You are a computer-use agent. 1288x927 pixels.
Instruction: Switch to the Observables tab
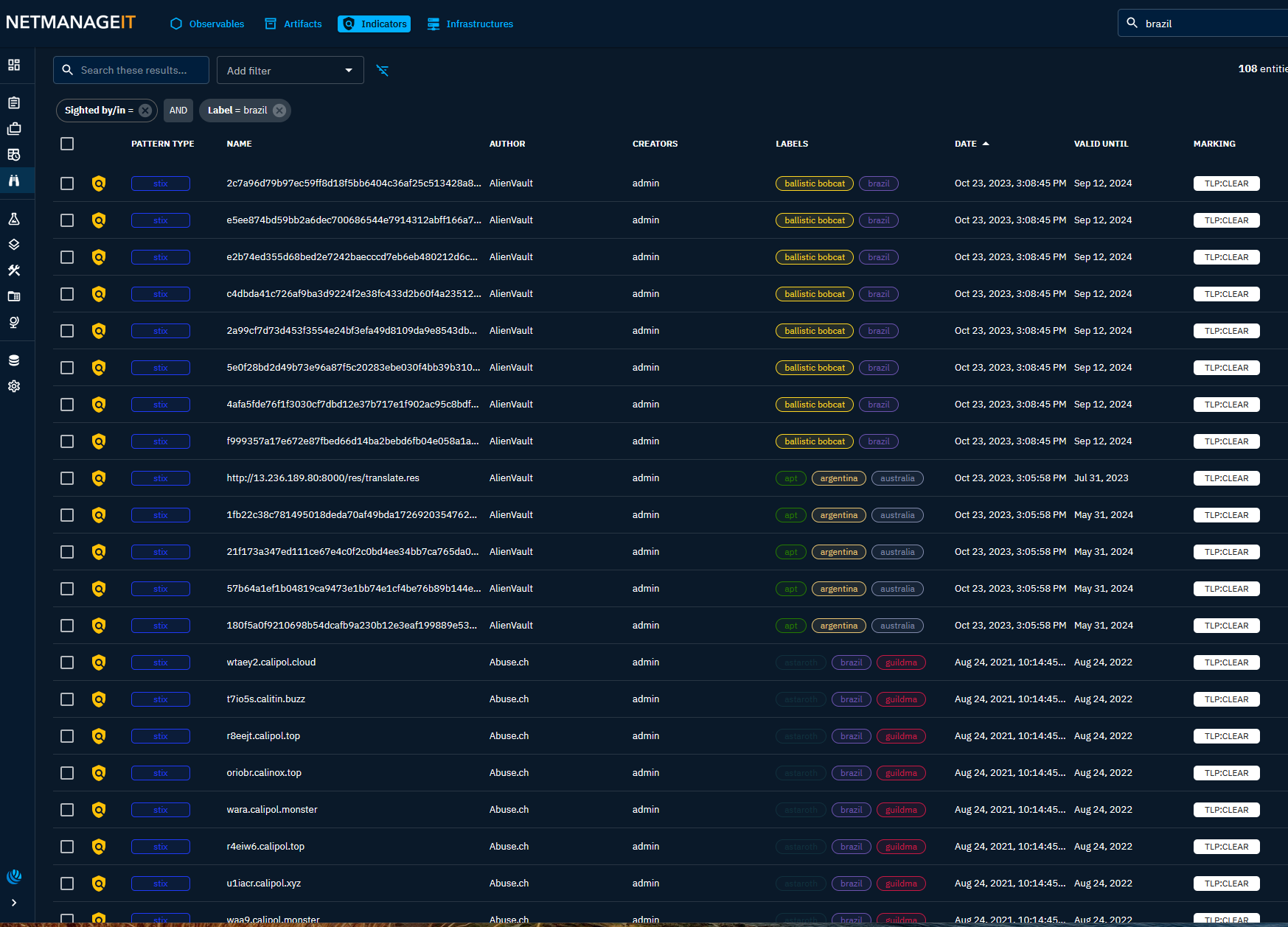[207, 24]
